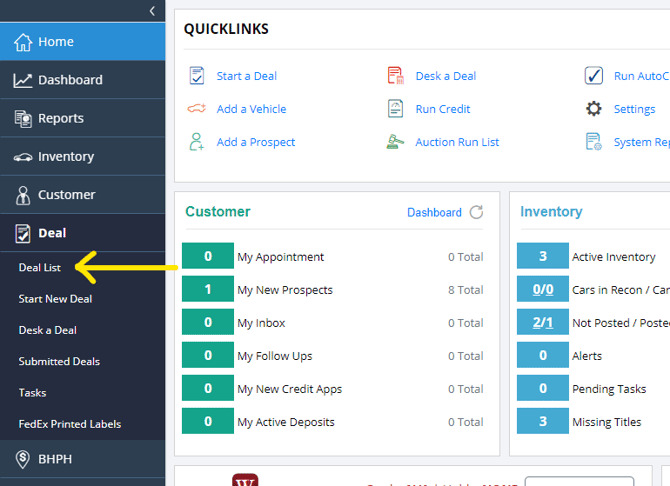Click the Start a Deal clipboard icon
This screenshot has height=486, width=670.
click(197, 76)
